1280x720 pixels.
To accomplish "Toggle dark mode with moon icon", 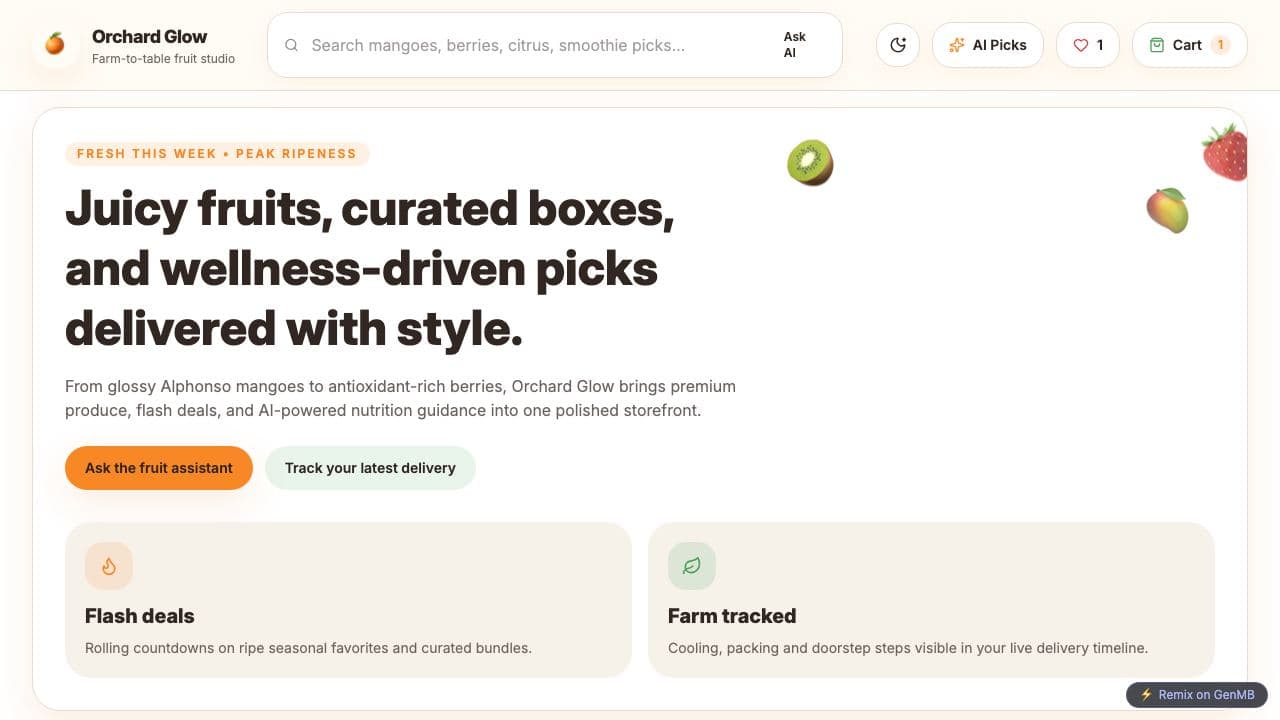I will (898, 45).
